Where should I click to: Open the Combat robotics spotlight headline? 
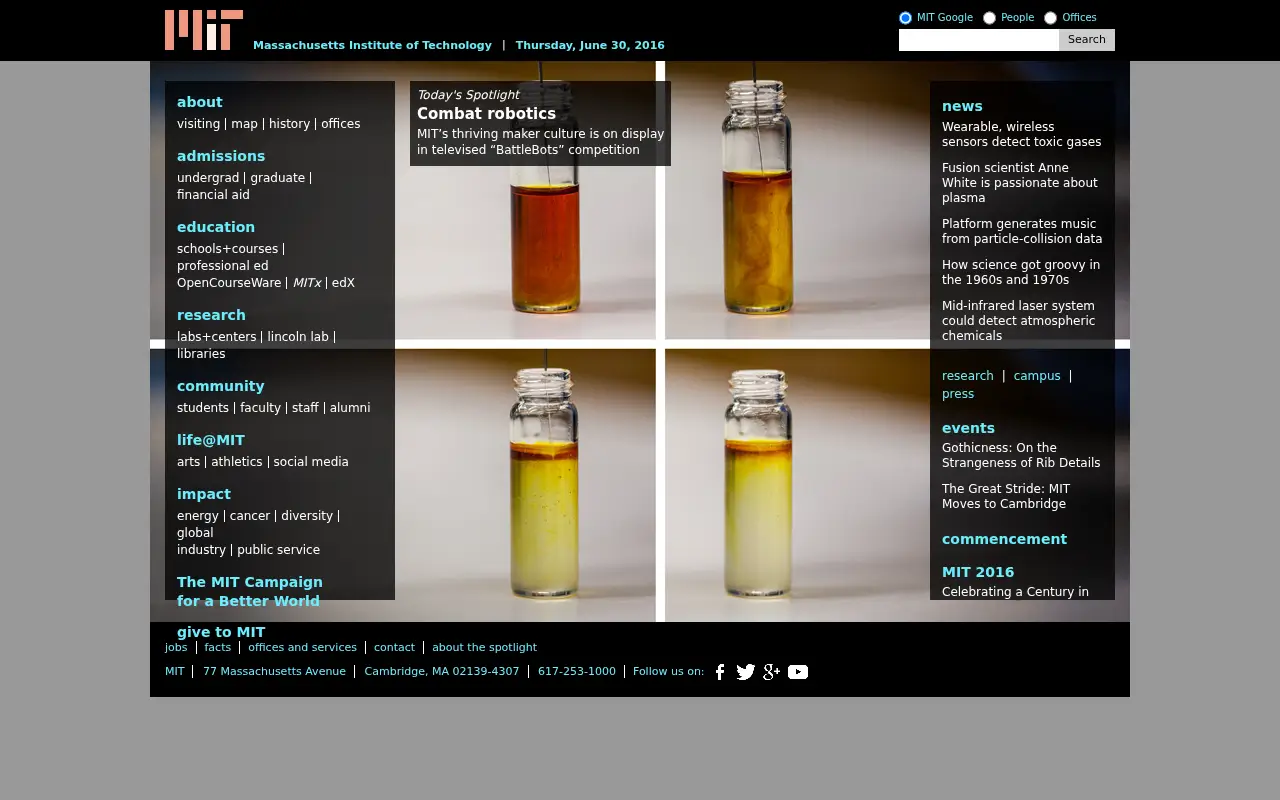point(486,114)
